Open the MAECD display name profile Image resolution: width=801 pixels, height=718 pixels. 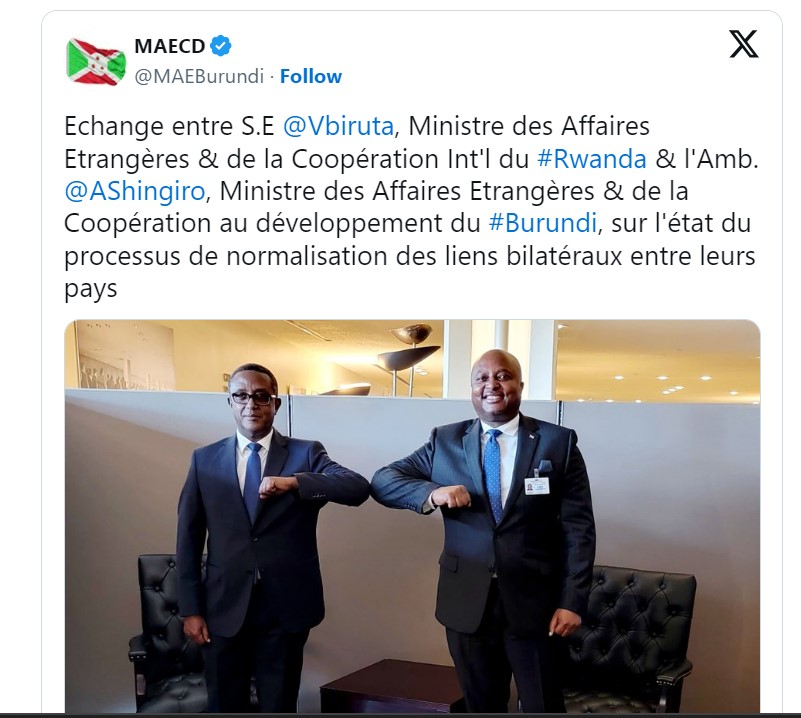(170, 46)
